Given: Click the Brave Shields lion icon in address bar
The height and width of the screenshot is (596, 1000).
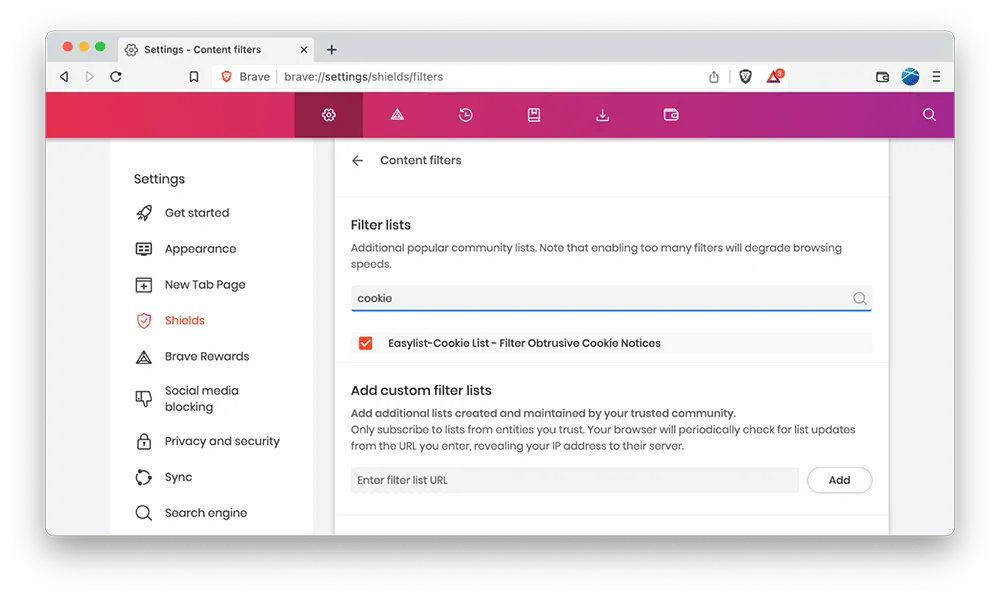Looking at the screenshot, I should [x=745, y=77].
